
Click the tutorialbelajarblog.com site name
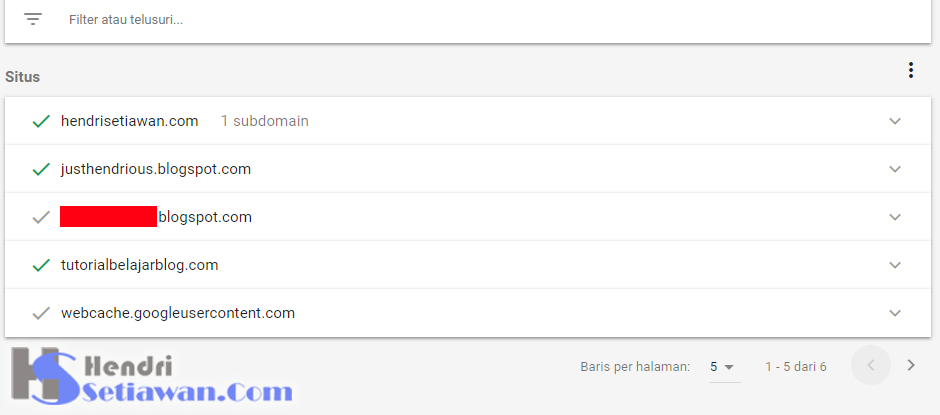click(x=139, y=265)
